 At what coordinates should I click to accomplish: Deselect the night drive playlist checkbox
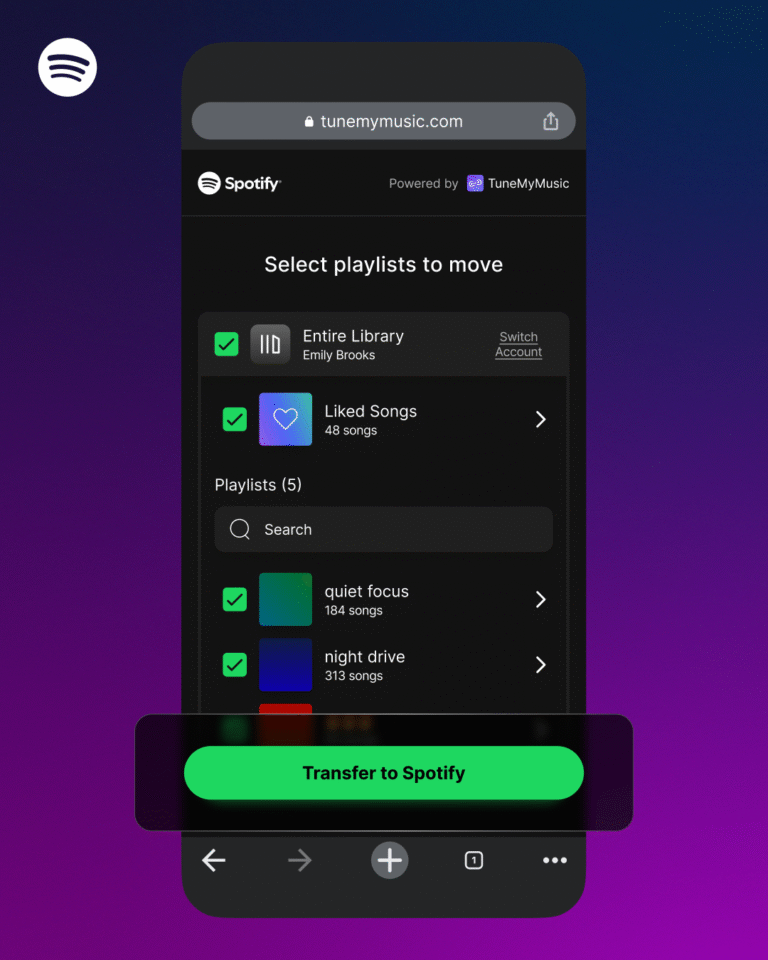(234, 665)
